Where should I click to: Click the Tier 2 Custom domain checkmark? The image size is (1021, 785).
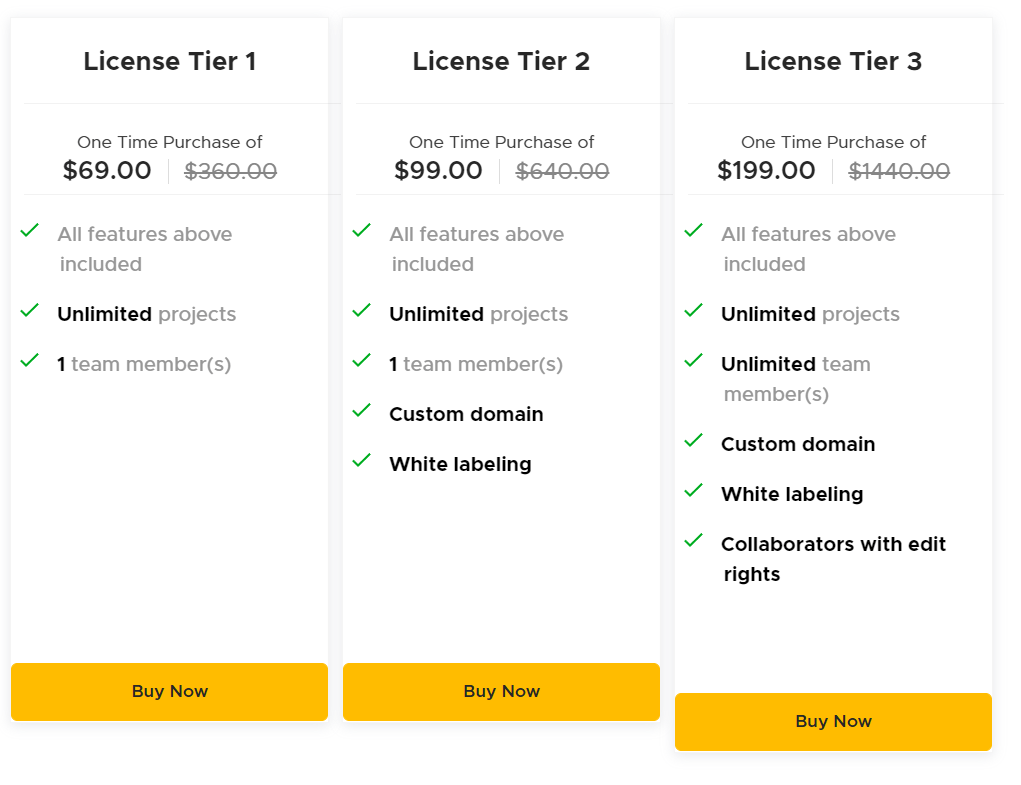[x=362, y=411]
